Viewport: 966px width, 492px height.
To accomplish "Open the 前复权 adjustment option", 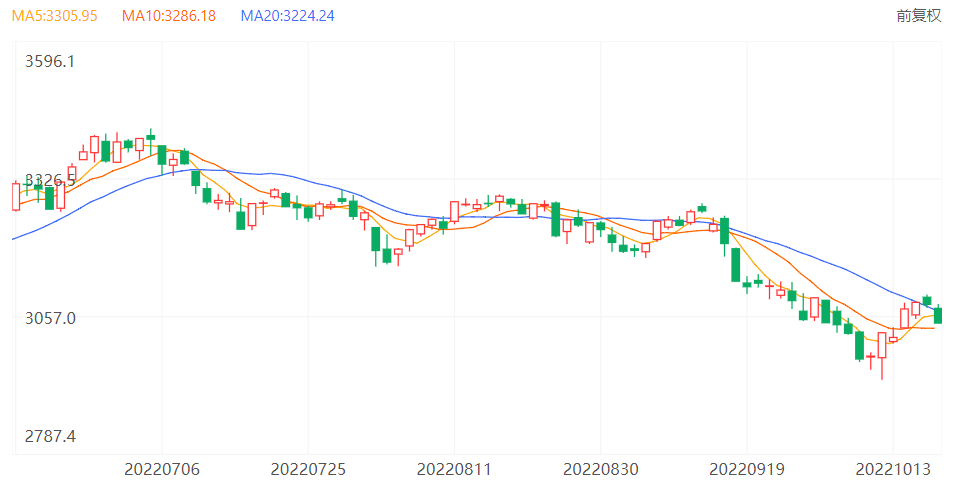I will (x=919, y=16).
